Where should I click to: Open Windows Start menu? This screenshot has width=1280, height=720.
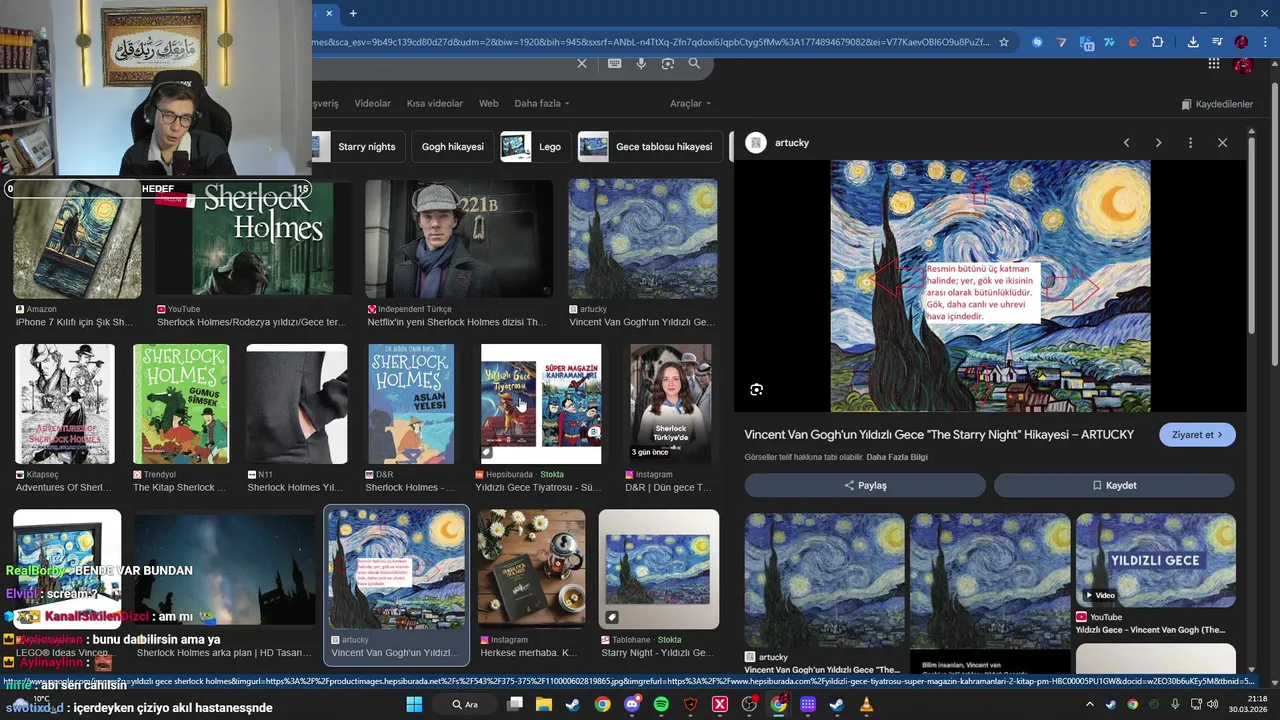pos(414,704)
